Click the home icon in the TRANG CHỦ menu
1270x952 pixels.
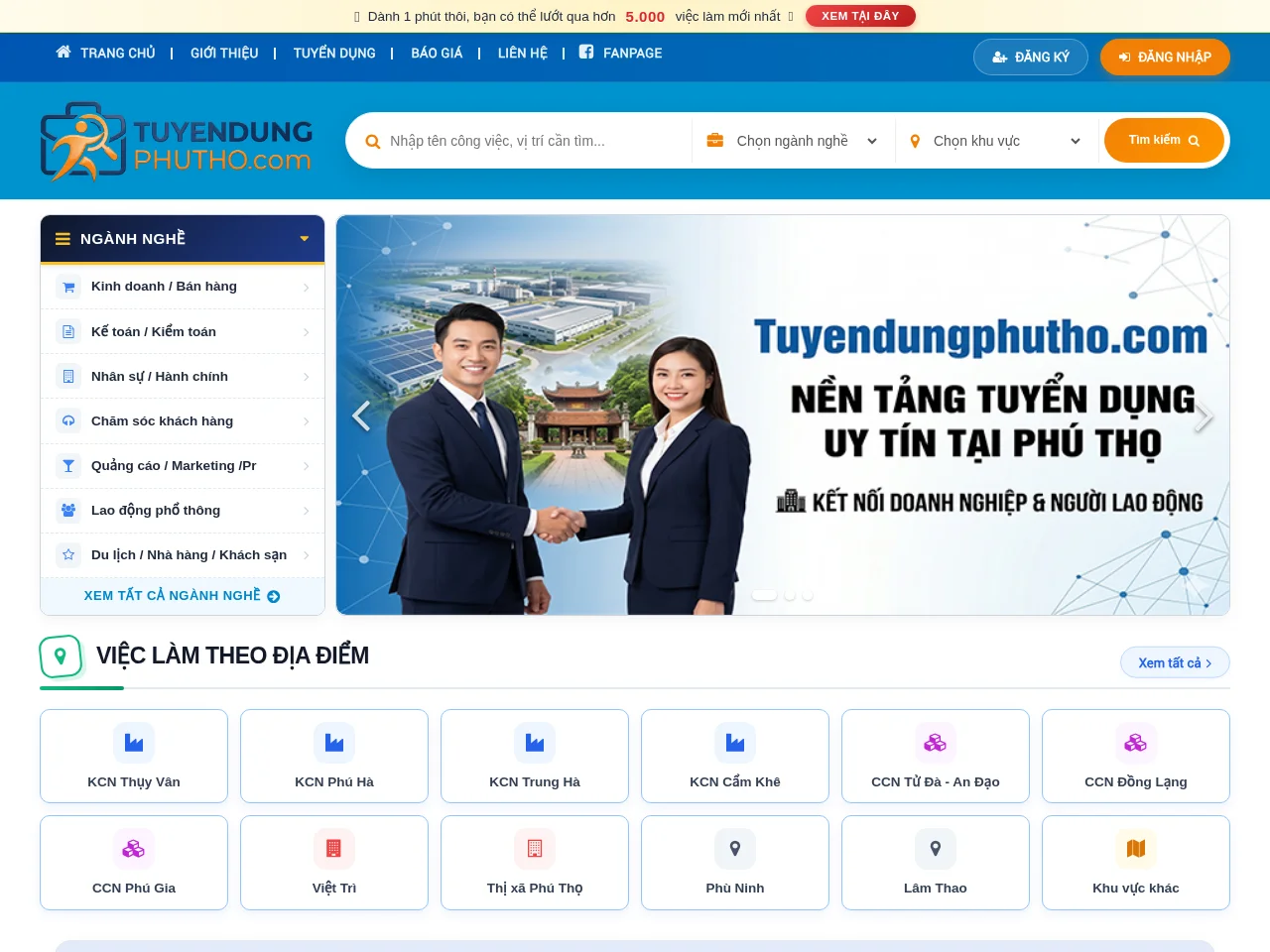pyautogui.click(x=63, y=52)
